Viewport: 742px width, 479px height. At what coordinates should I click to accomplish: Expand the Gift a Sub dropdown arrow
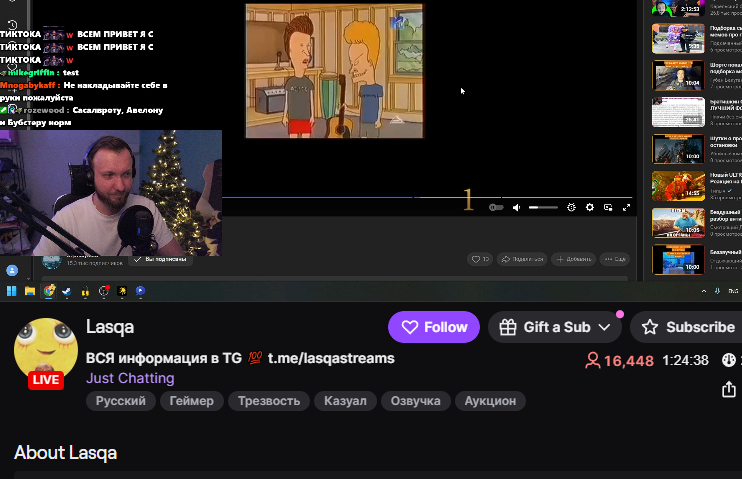(x=604, y=327)
